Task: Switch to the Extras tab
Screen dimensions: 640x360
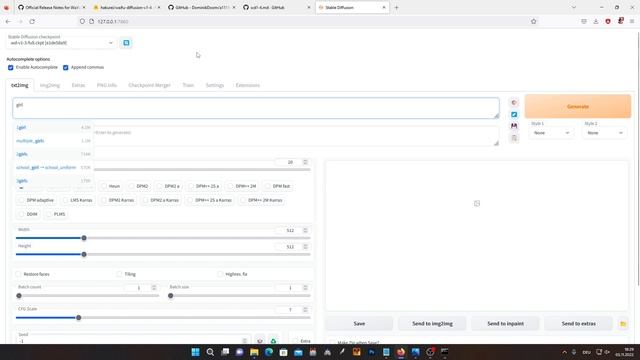Action: point(78,85)
